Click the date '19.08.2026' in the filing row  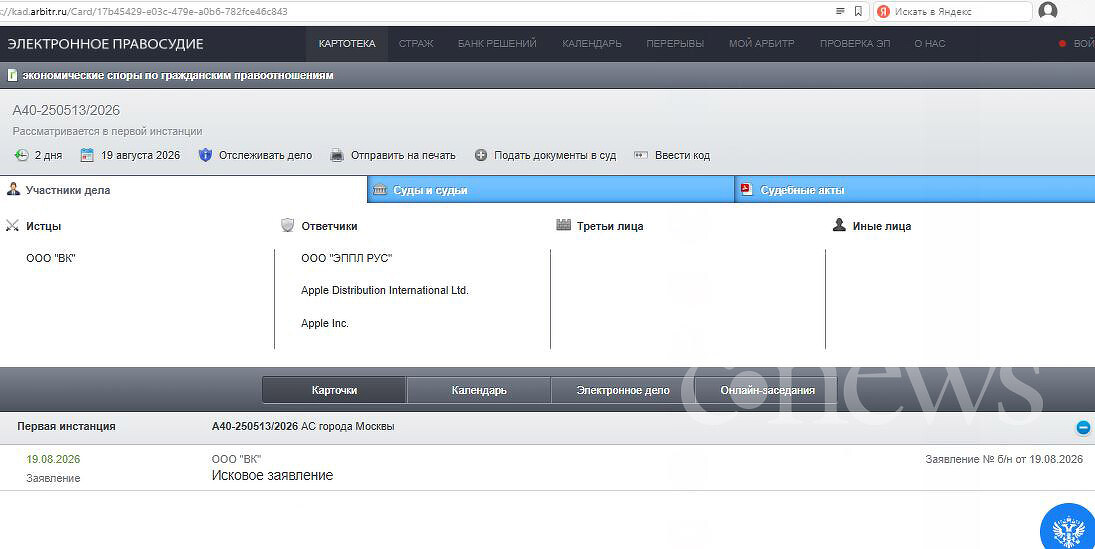click(53, 460)
